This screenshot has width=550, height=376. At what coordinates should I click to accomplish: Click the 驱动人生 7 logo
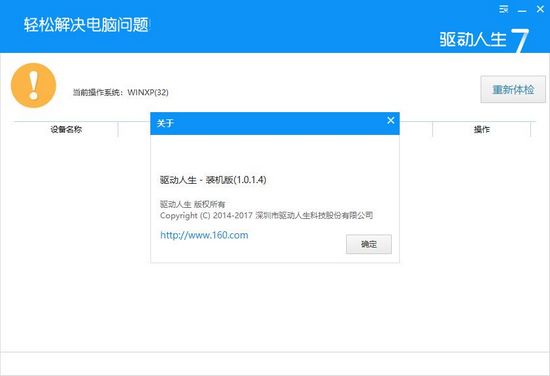[x=484, y=39]
